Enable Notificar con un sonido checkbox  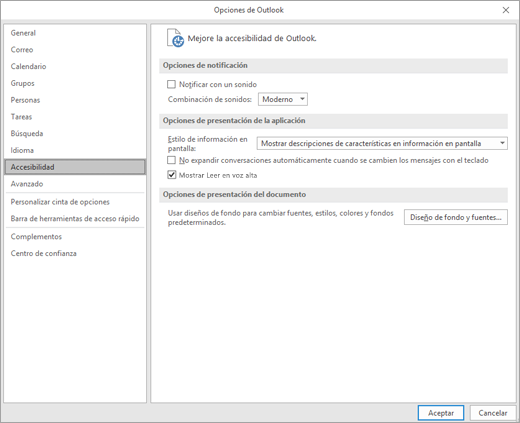171,84
